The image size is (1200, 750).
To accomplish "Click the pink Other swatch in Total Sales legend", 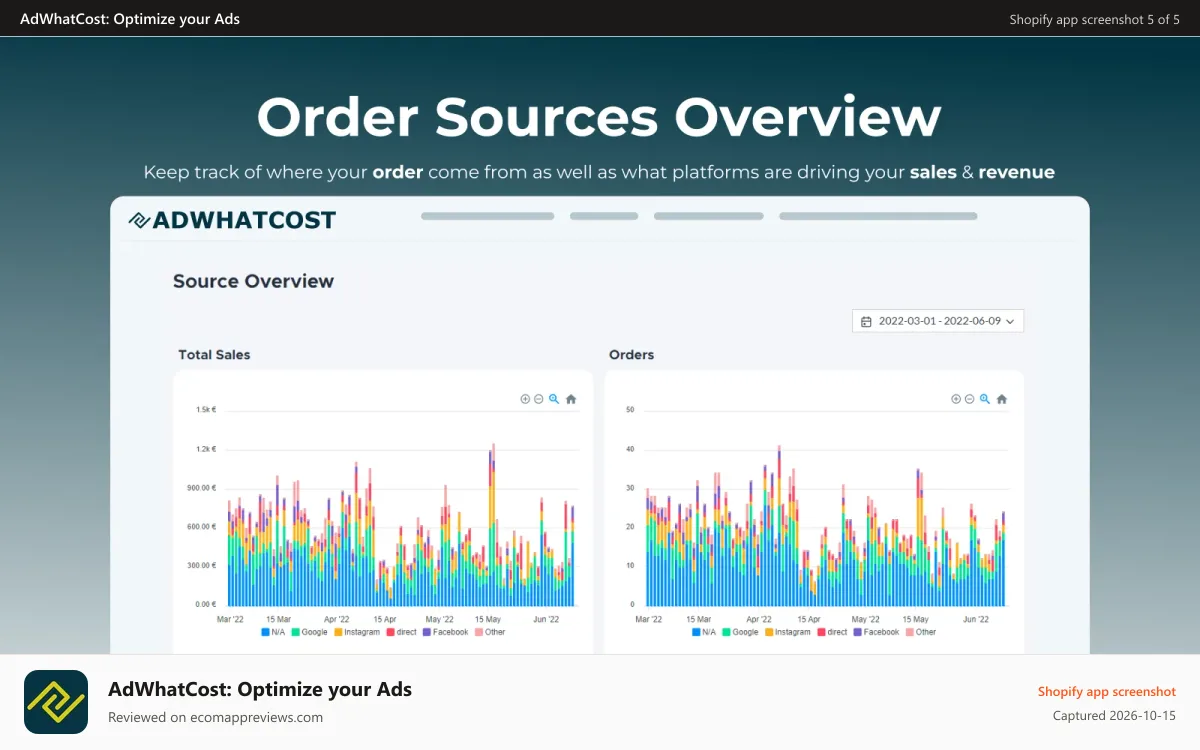I will [x=479, y=632].
